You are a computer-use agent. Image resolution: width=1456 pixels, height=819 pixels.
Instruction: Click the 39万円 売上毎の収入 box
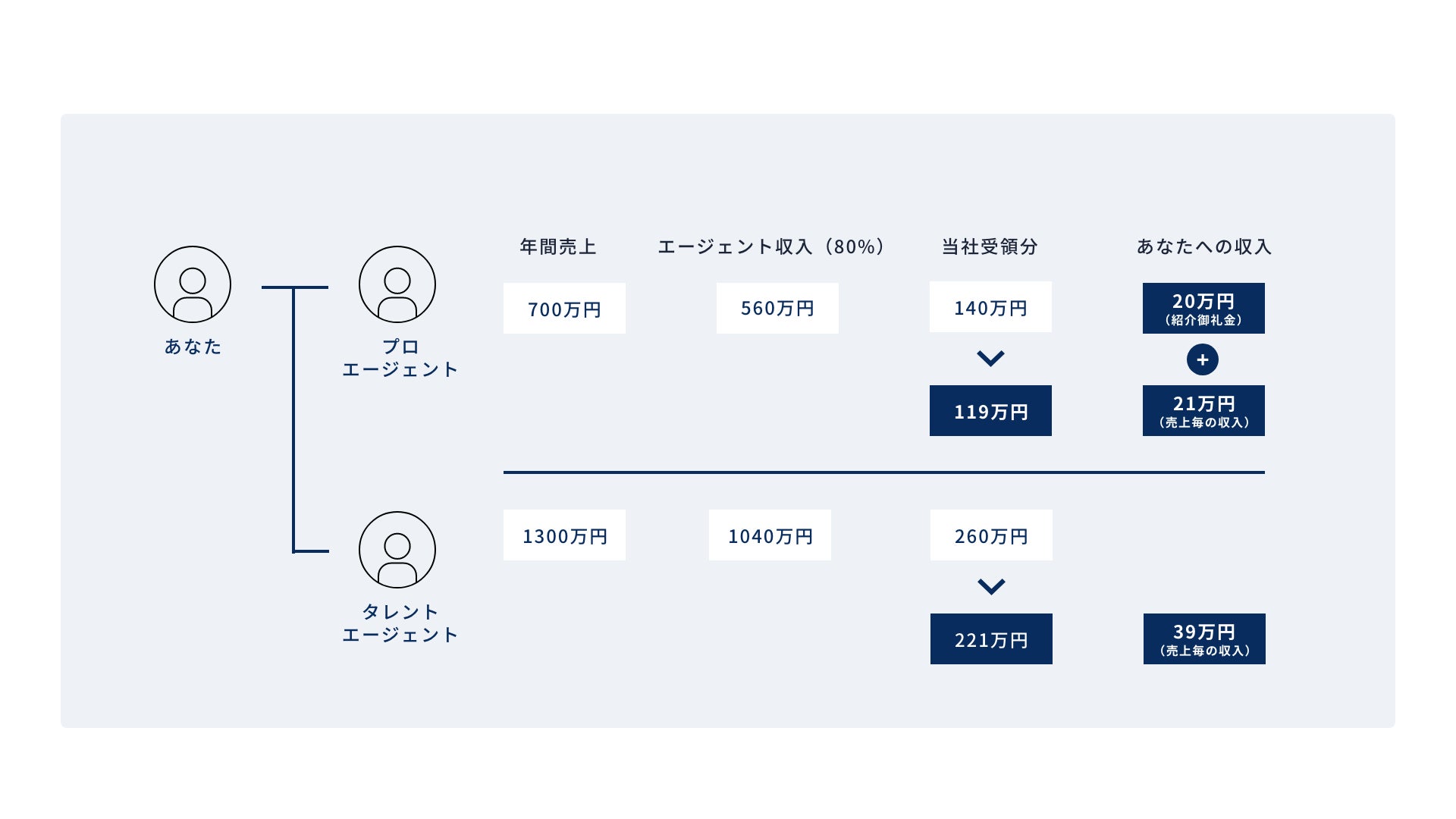coord(1204,639)
